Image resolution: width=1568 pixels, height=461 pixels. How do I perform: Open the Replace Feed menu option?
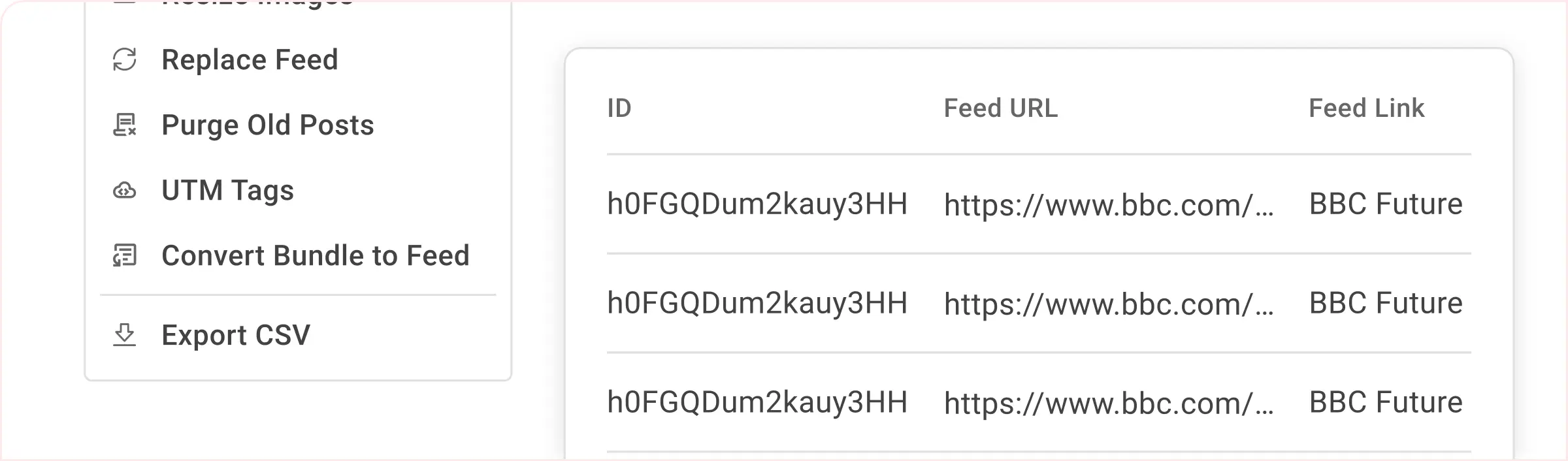pyautogui.click(x=250, y=60)
